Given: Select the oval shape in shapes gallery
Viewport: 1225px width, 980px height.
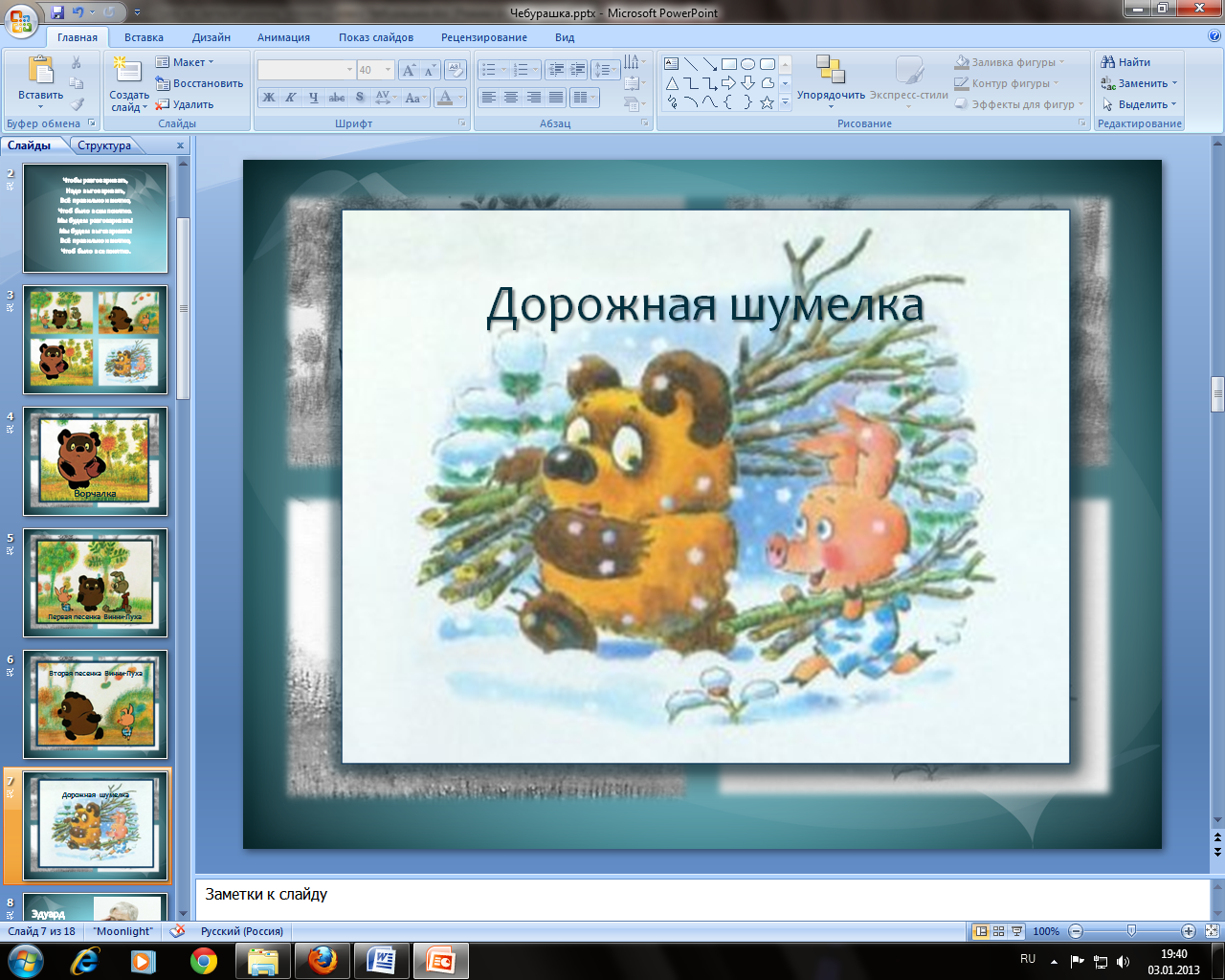Looking at the screenshot, I should coord(748,64).
